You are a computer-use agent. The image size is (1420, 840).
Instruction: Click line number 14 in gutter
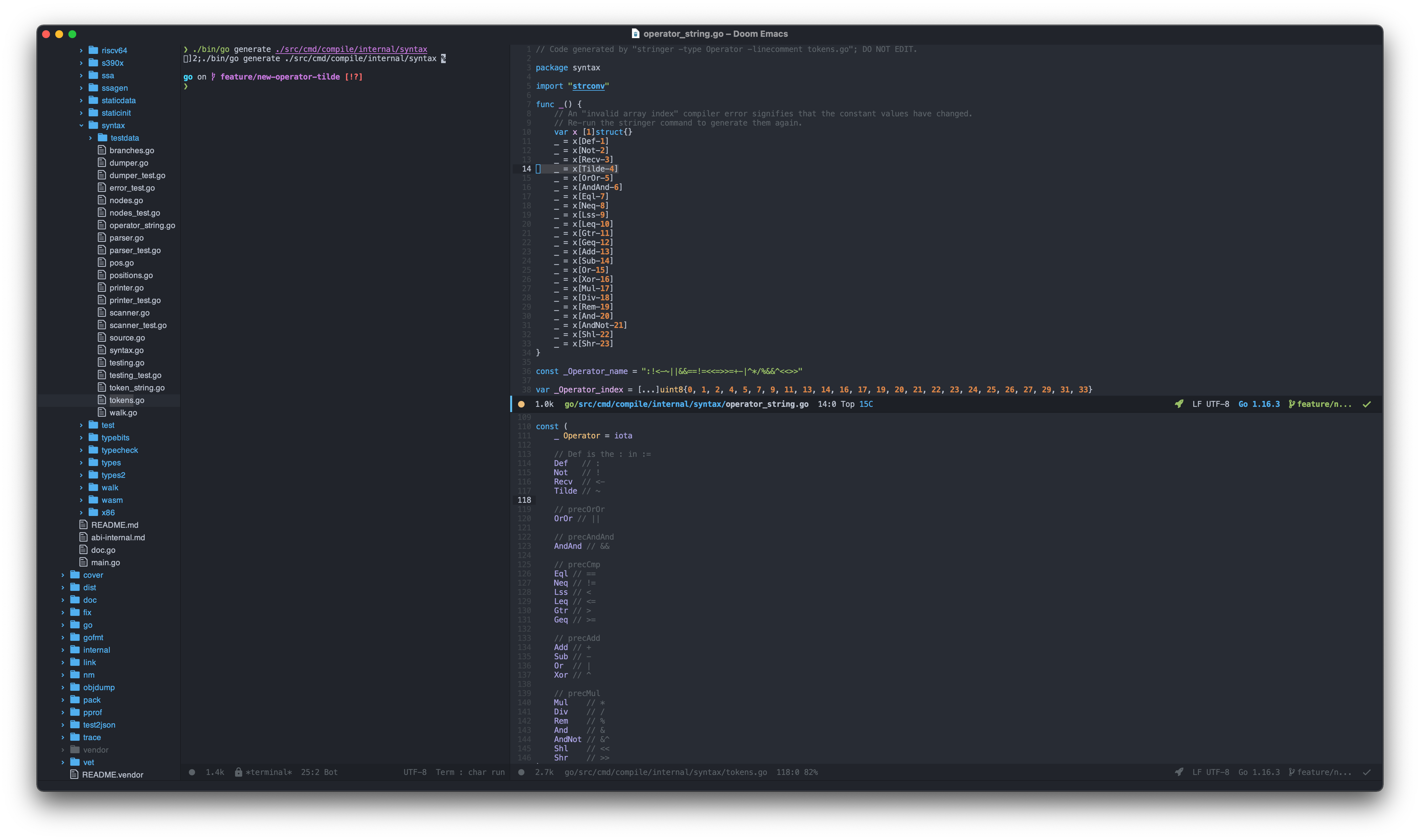(x=526, y=169)
